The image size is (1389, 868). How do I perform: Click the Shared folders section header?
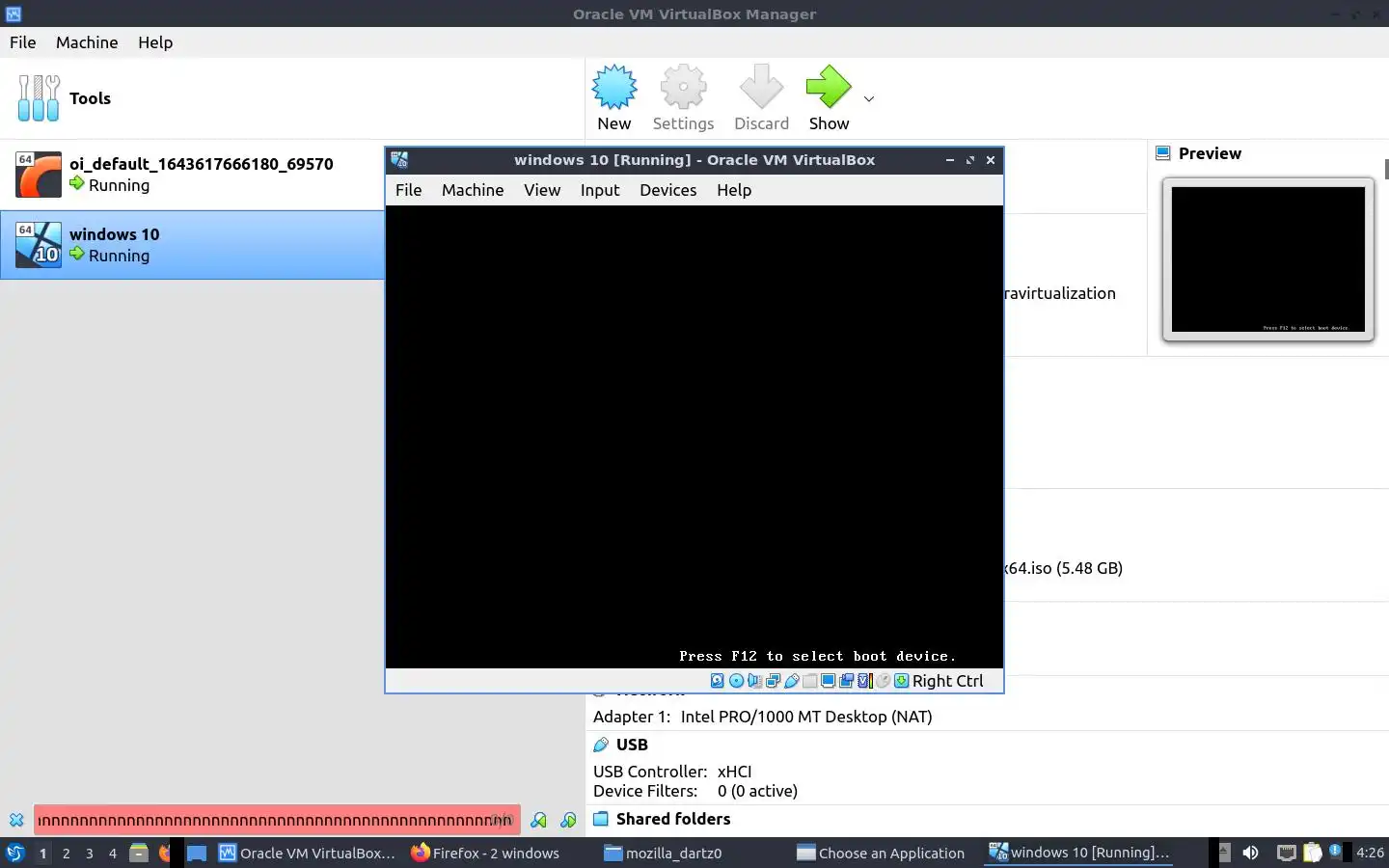pyautogui.click(x=673, y=819)
